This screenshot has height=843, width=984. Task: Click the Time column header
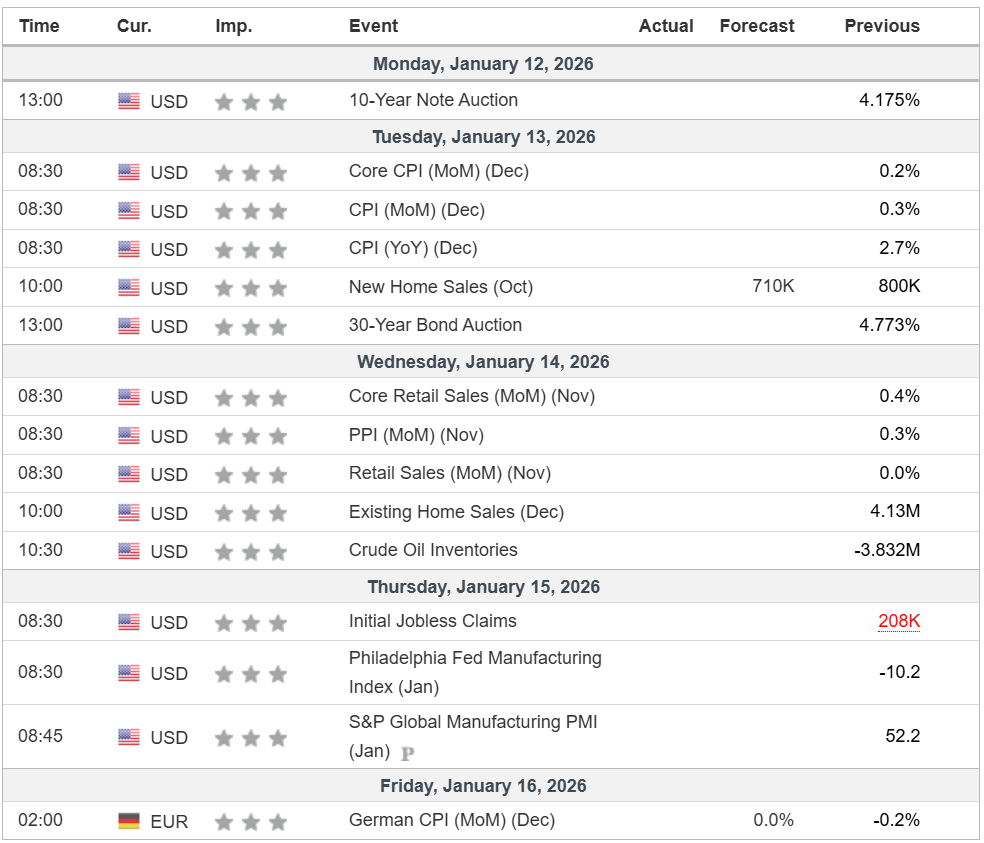pos(39,26)
